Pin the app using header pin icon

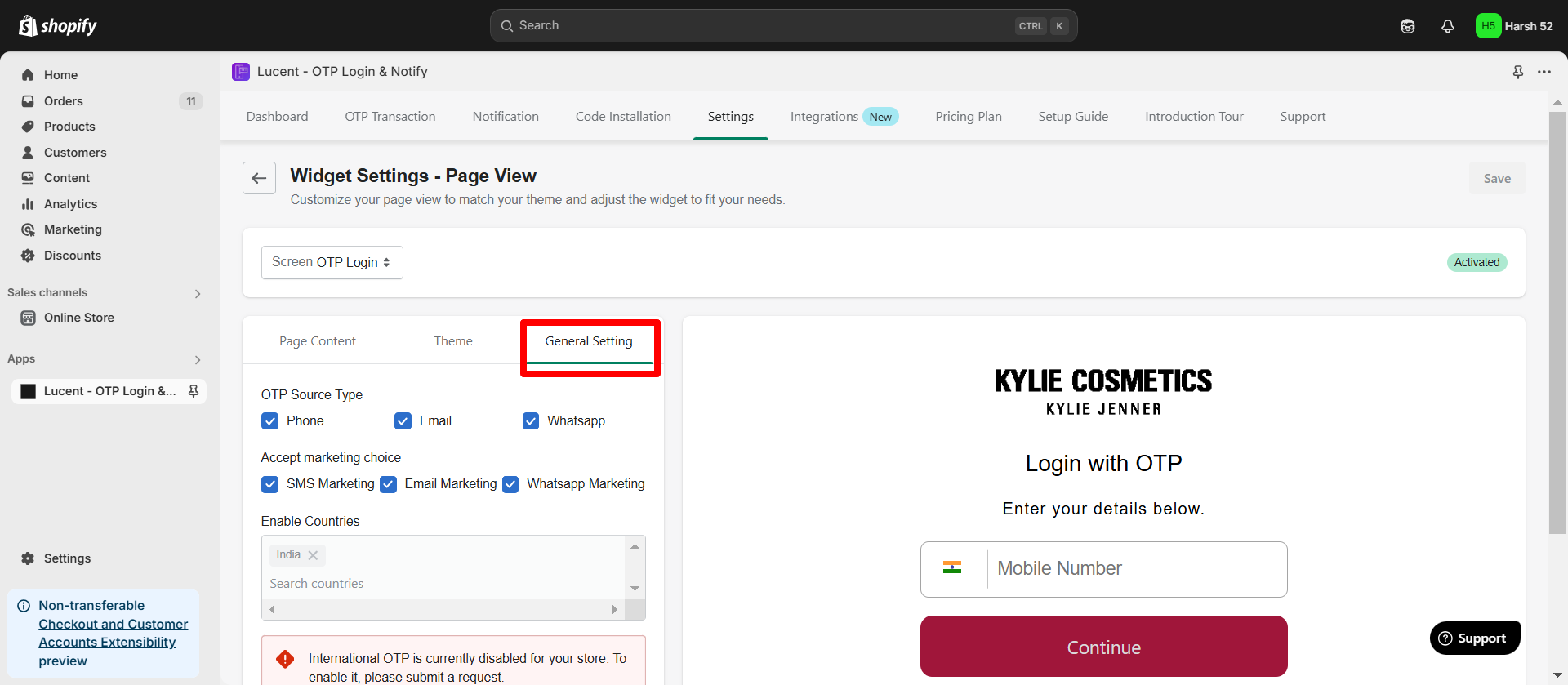click(1518, 72)
